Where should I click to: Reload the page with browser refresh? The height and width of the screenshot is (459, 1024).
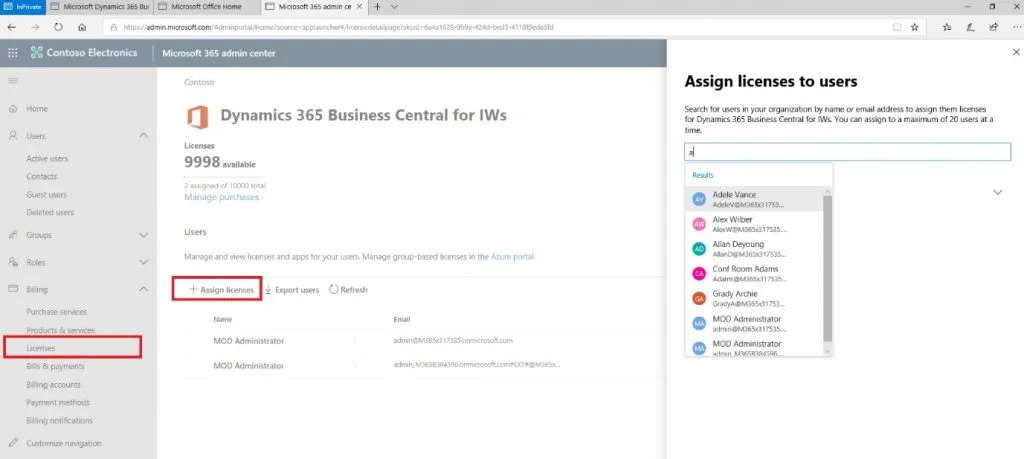tap(59, 27)
